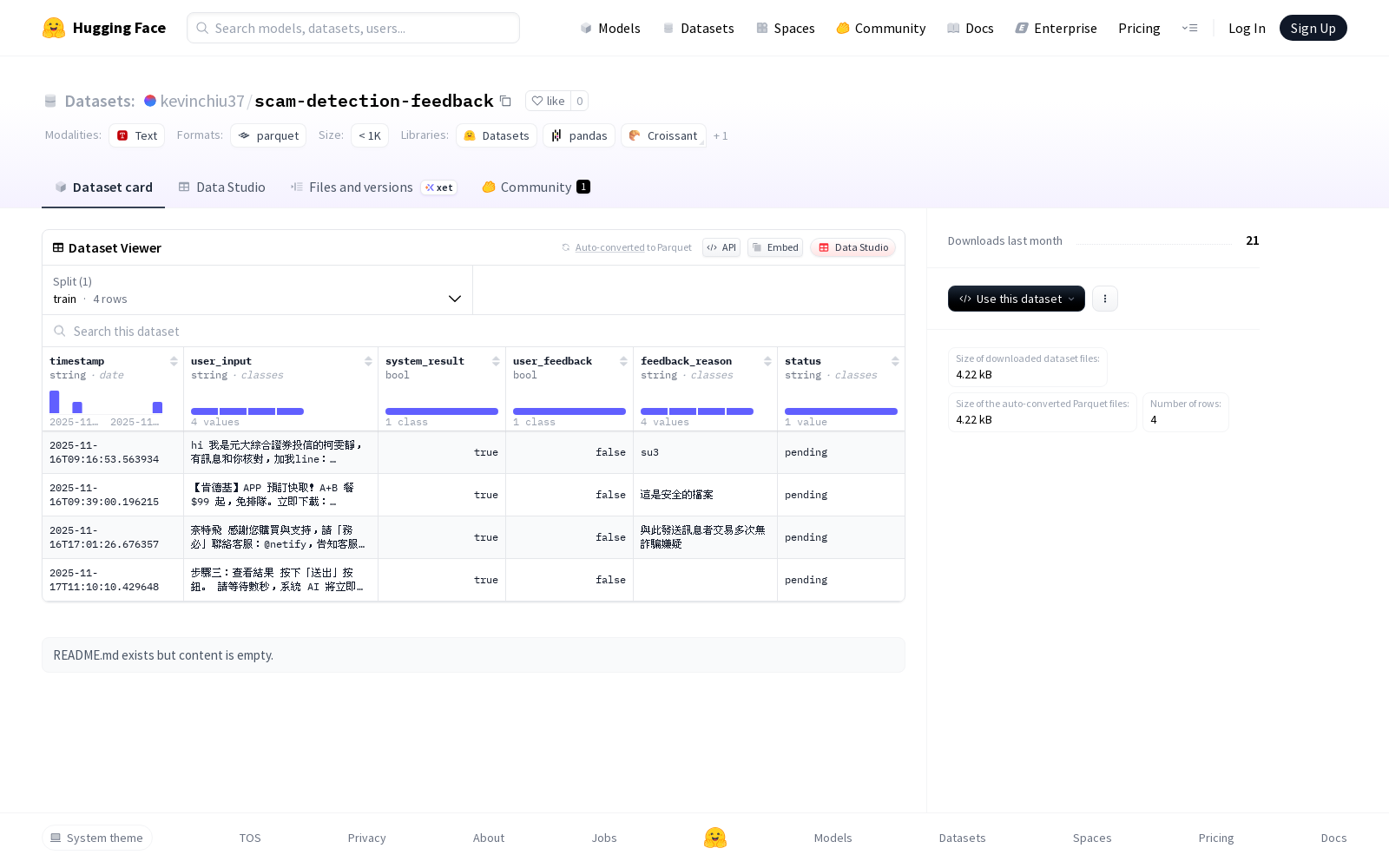1389x868 pixels.
Task: Open Docs in the top navigation
Action: coord(970,28)
